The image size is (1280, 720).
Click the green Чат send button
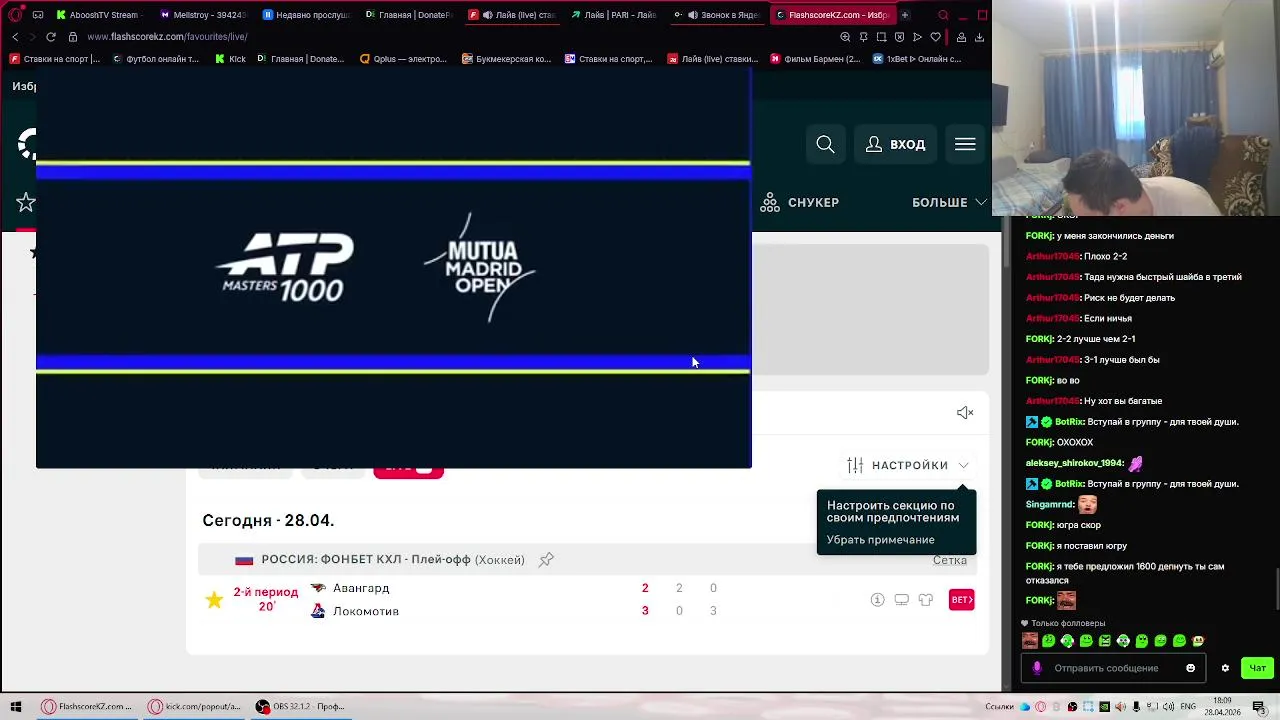click(1257, 668)
